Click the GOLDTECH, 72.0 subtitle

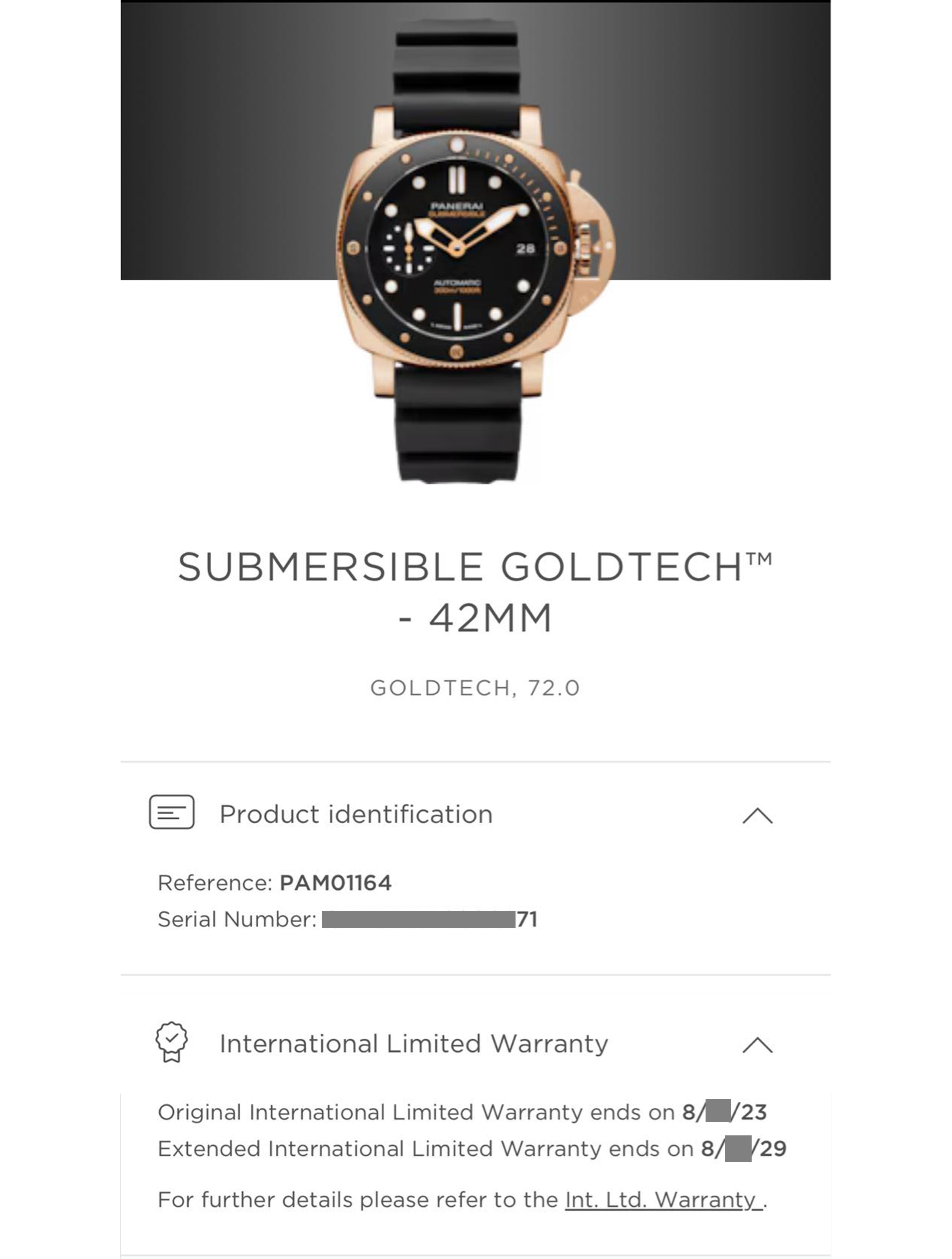[475, 688]
